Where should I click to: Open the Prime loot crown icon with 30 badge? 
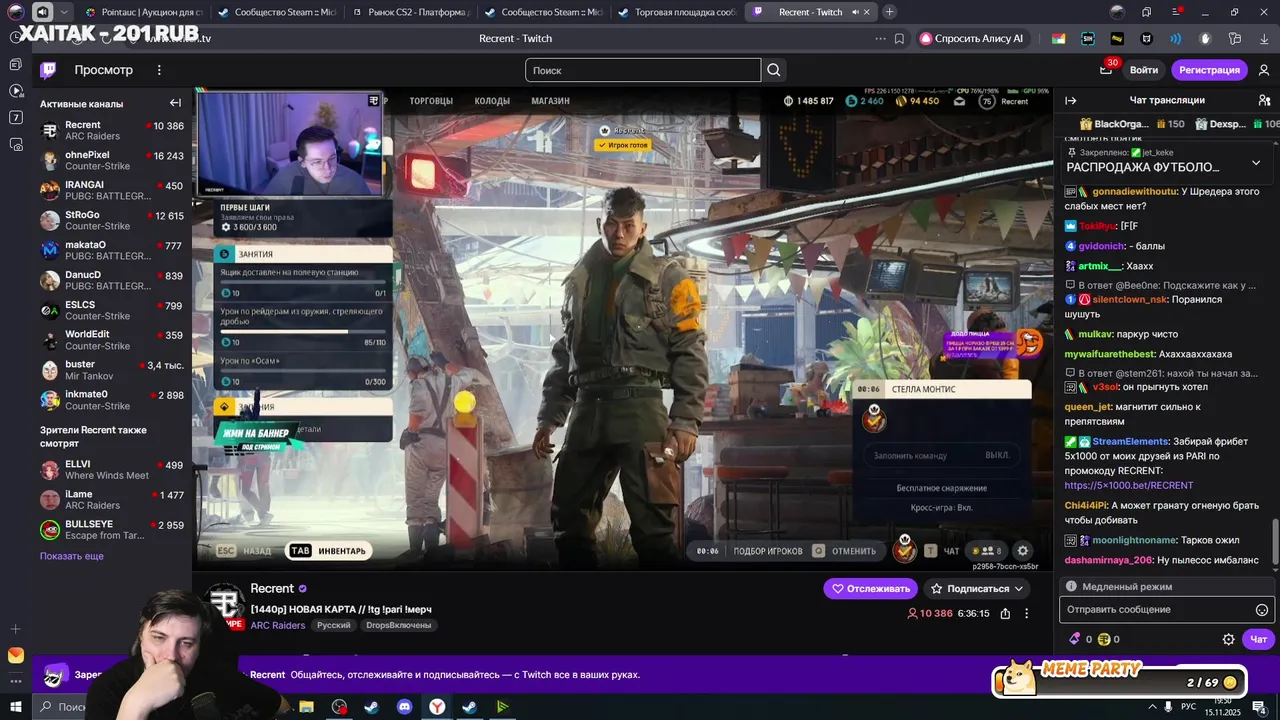pos(1107,69)
